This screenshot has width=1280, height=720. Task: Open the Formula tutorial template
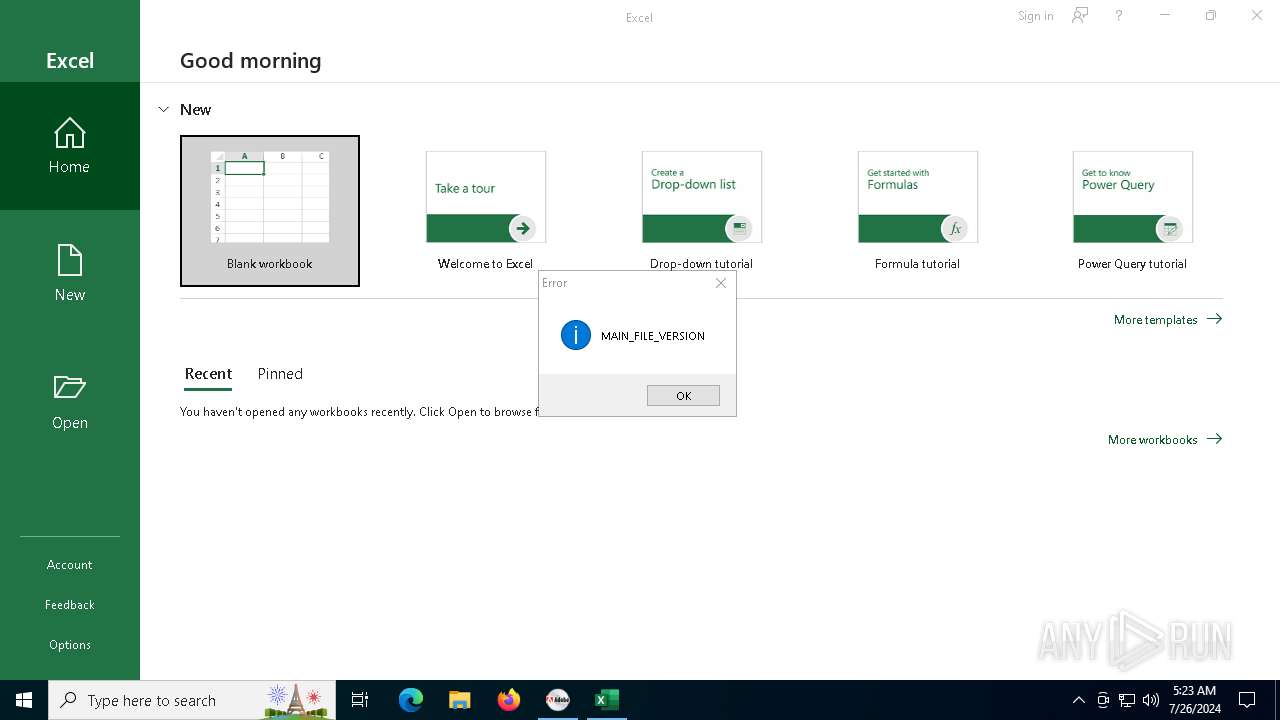918,211
